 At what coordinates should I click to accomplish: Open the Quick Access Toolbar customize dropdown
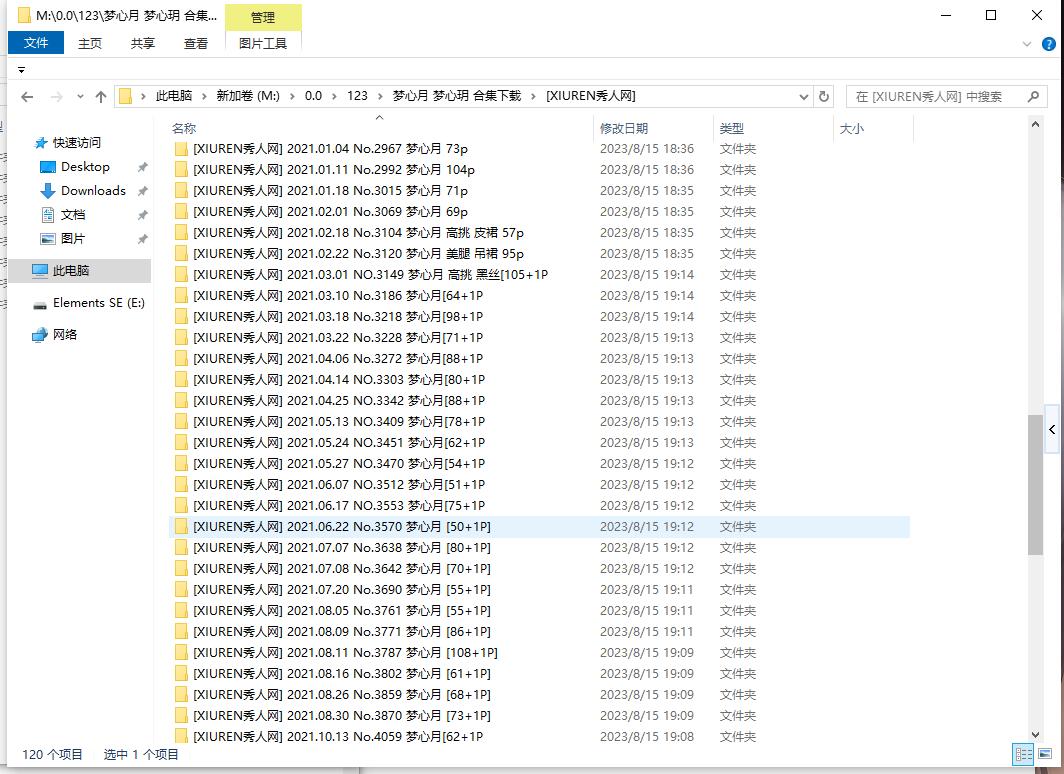(x=21, y=70)
